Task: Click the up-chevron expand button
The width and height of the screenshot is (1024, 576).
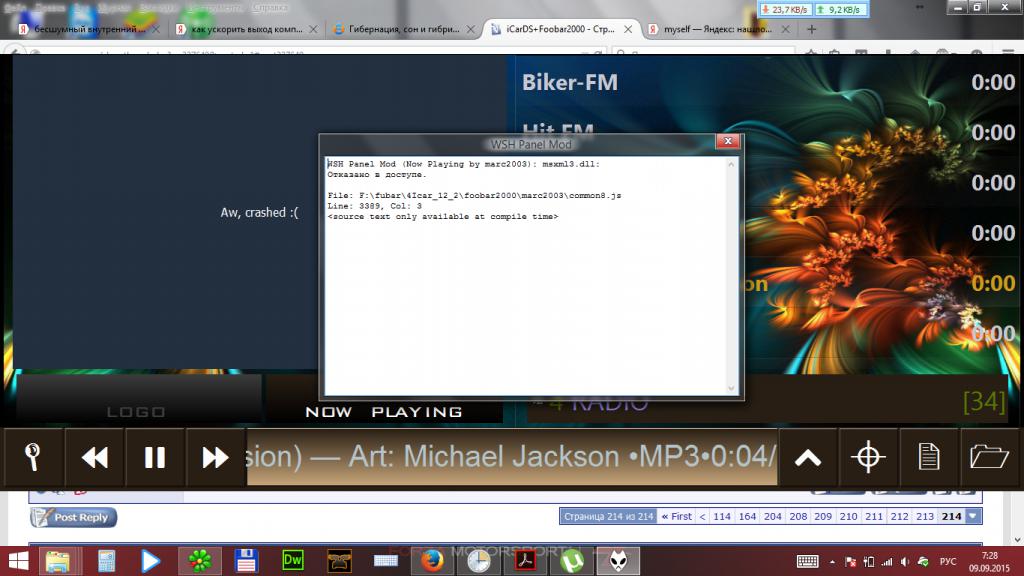Action: tap(808, 458)
